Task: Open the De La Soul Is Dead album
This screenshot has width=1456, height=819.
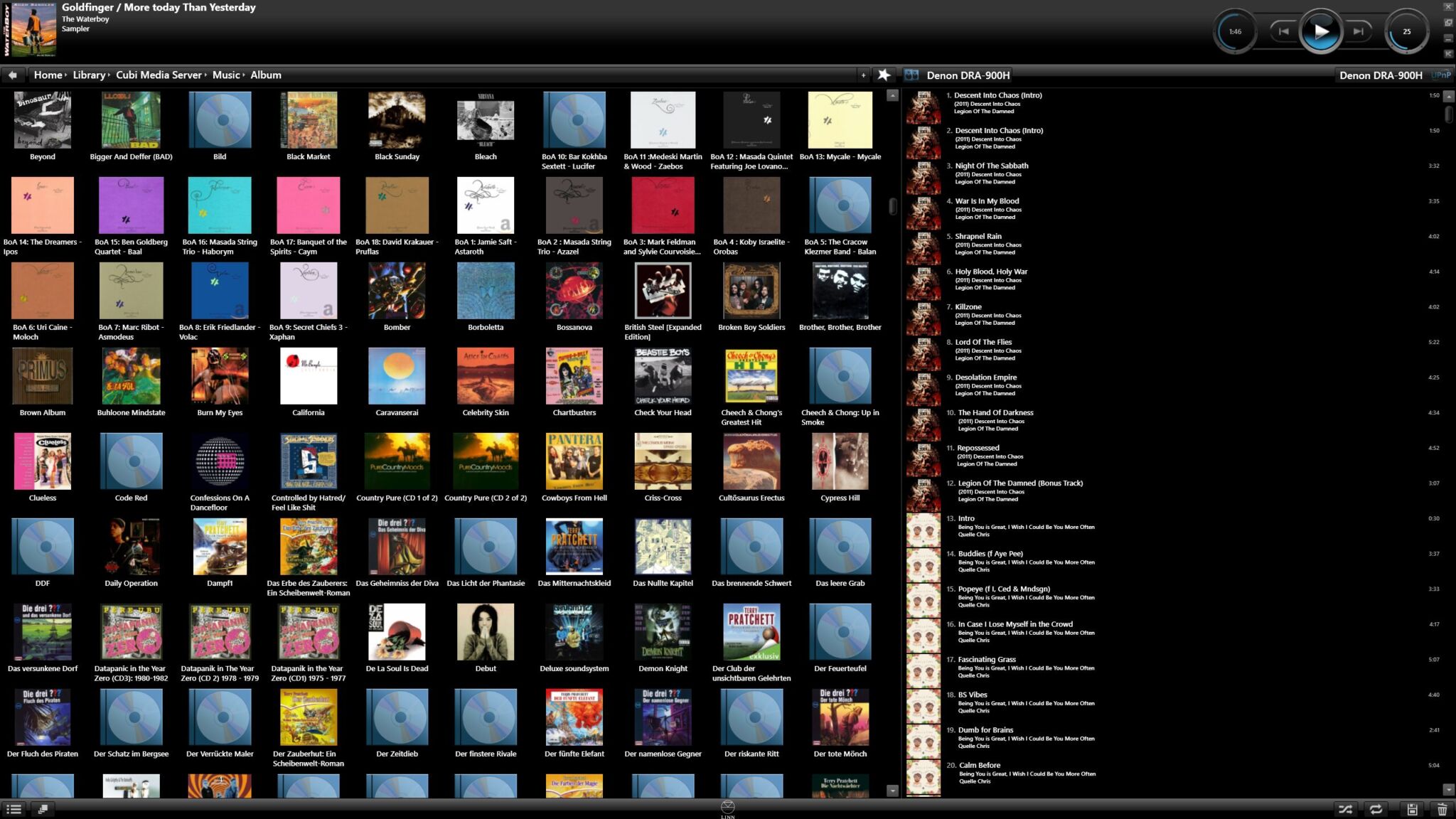Action: click(x=397, y=638)
